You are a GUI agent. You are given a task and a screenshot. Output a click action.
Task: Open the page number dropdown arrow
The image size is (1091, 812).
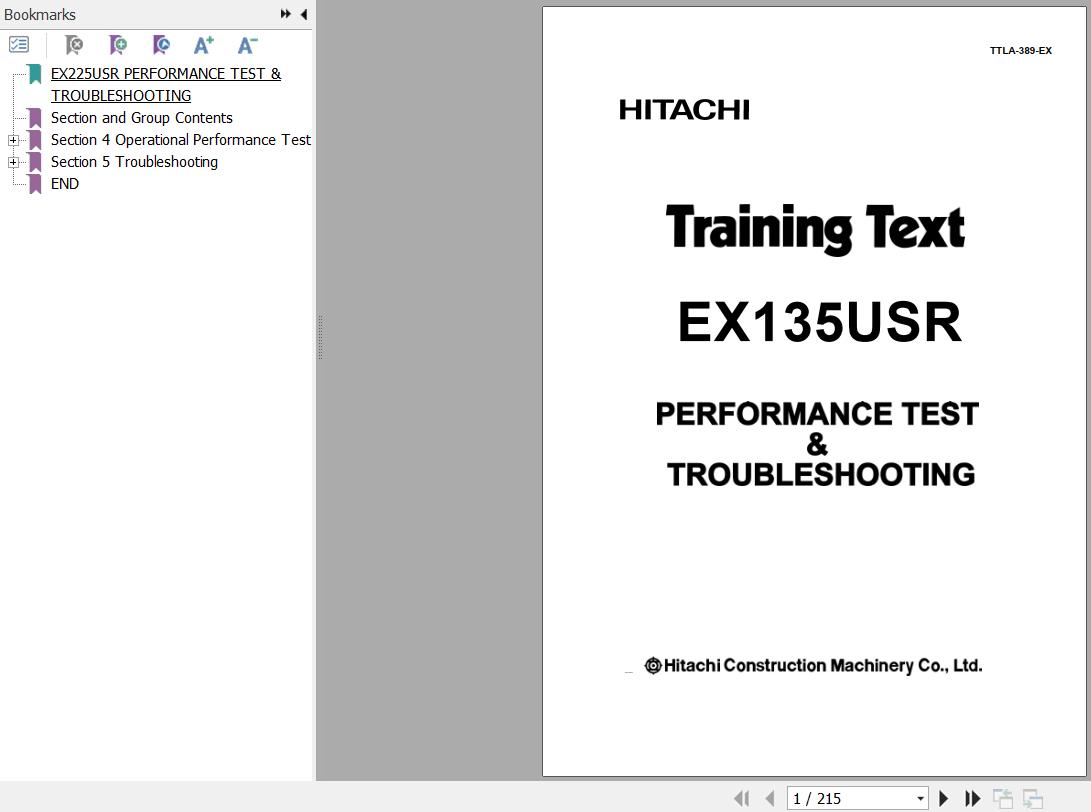[x=921, y=799]
